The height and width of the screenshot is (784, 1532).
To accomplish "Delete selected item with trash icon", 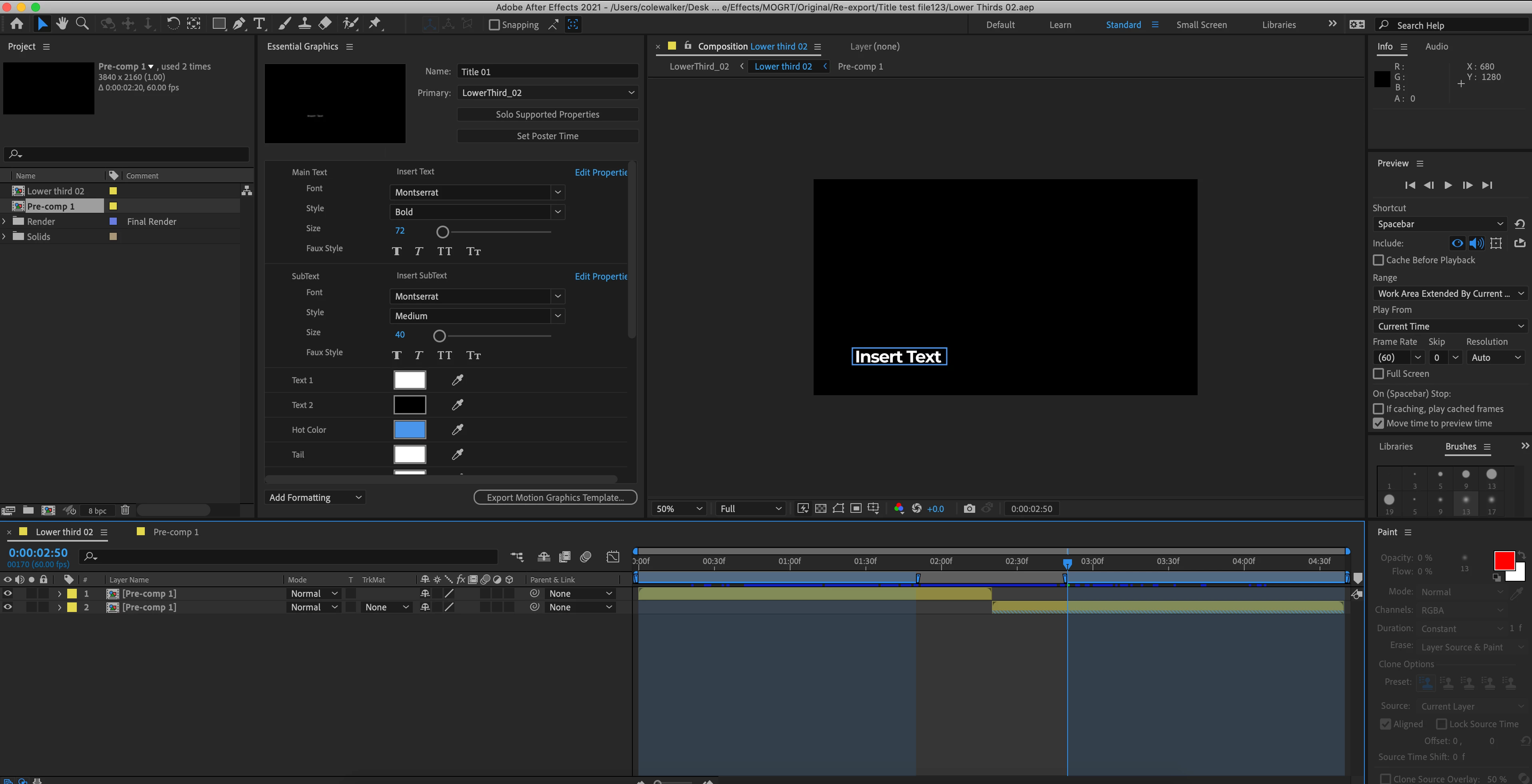I will tap(125, 510).
